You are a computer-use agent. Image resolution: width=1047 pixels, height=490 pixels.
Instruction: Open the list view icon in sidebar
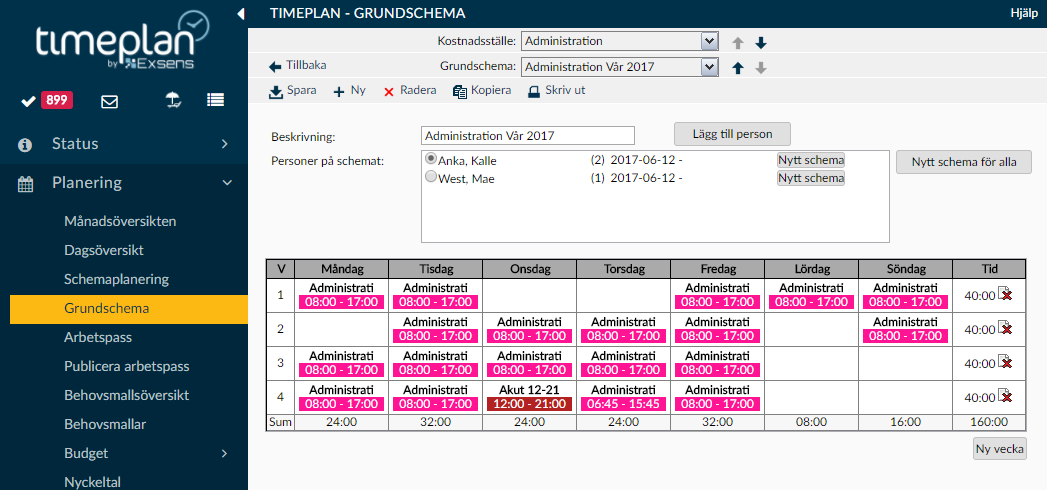pos(215,100)
